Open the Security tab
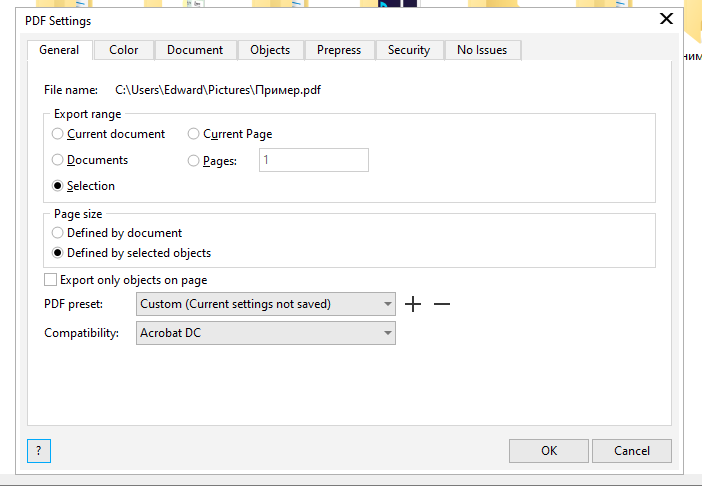702x487 pixels. [x=409, y=50]
